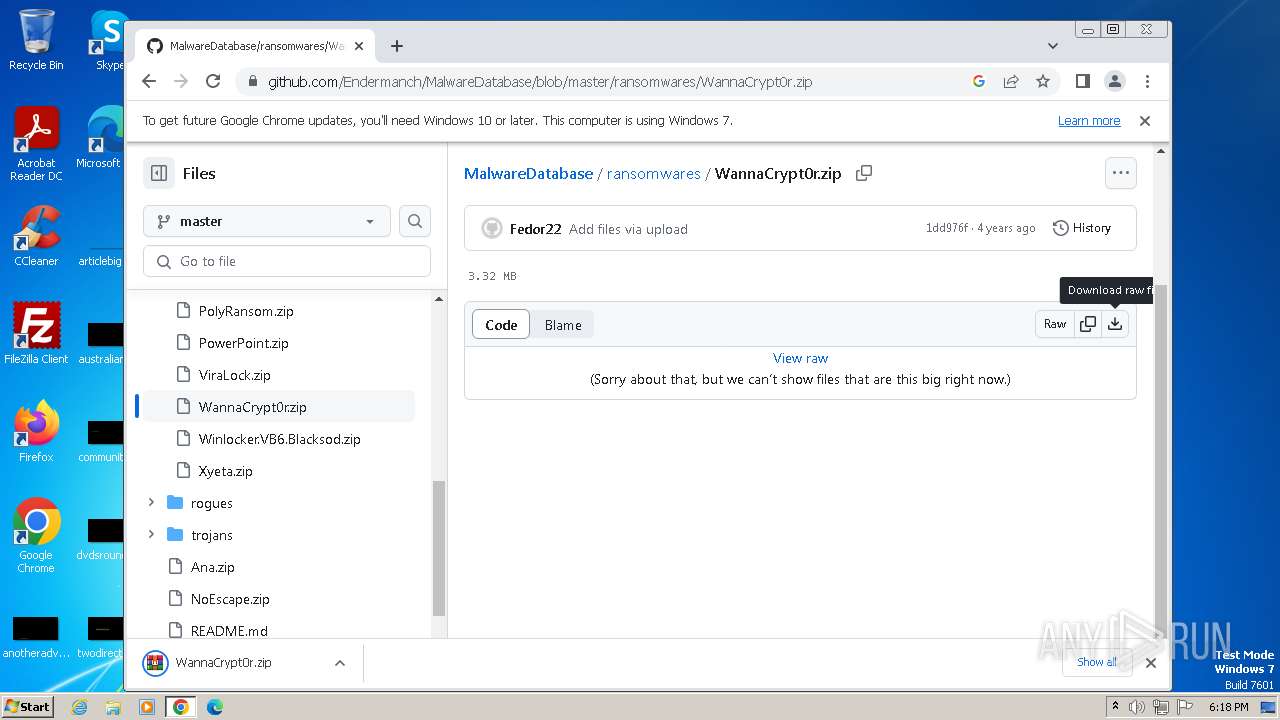Launch Firefox desktop shortcut
Image resolution: width=1280 pixels, height=720 pixels.
coord(36,431)
